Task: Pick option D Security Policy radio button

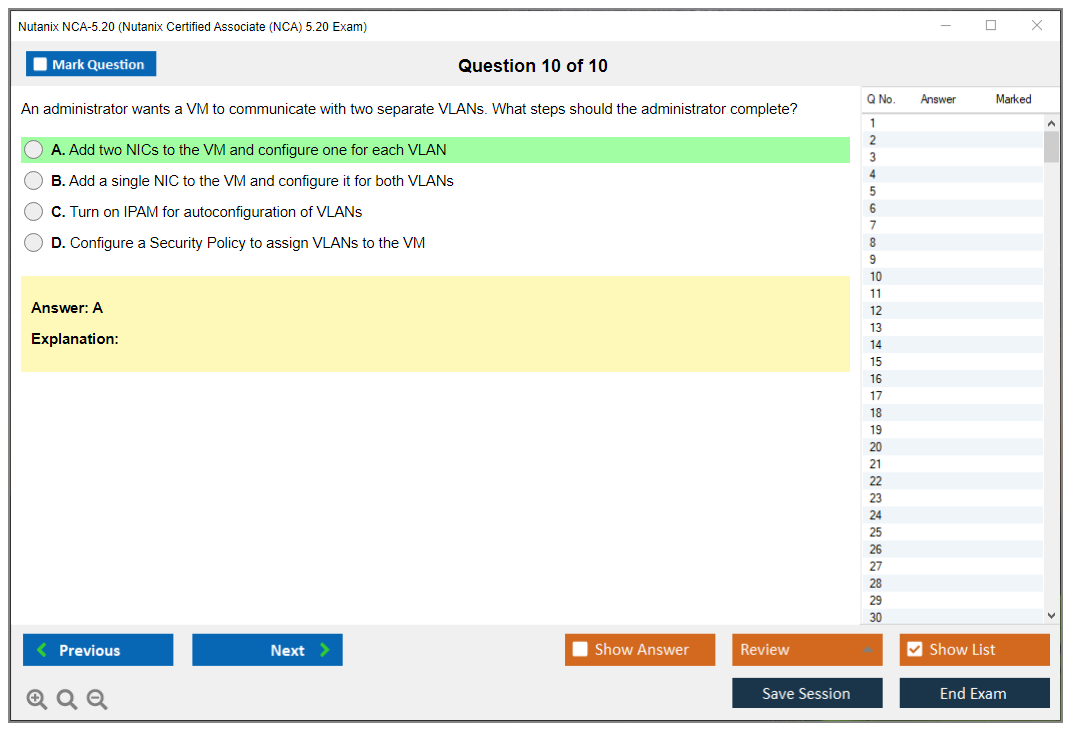Action: pos(34,243)
